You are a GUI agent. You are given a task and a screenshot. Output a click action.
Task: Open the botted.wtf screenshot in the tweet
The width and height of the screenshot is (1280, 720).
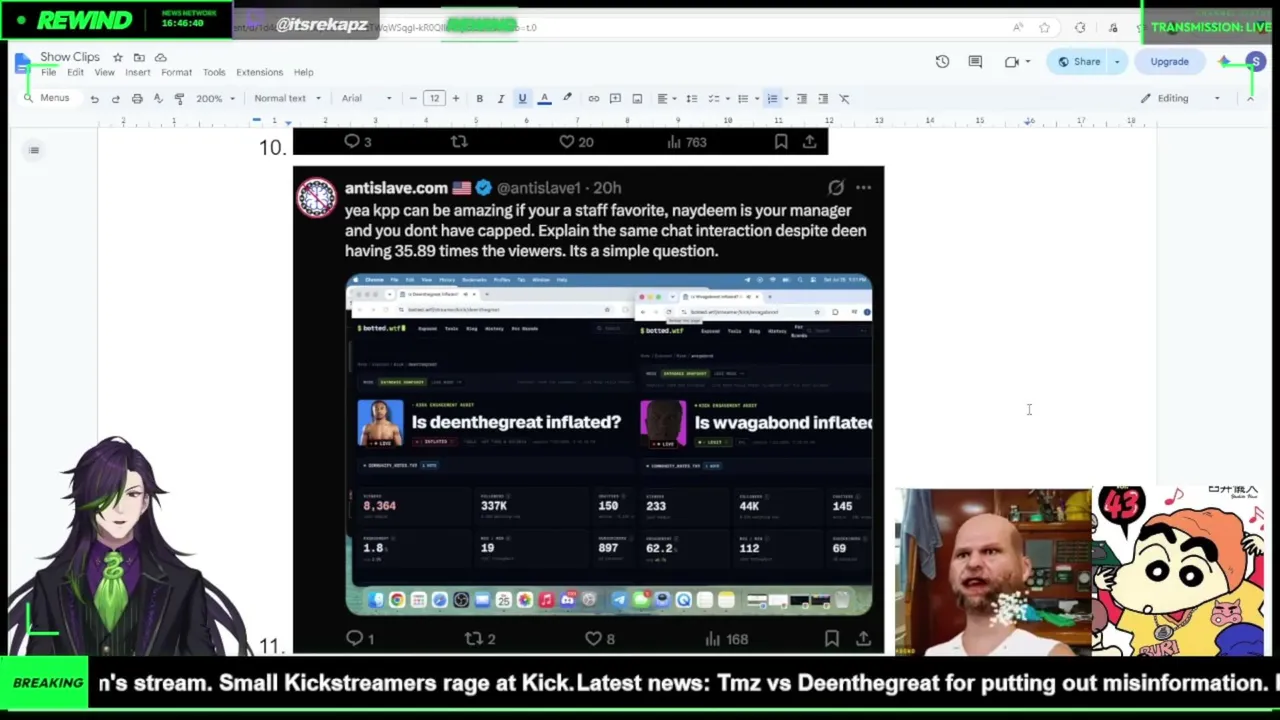coord(609,444)
